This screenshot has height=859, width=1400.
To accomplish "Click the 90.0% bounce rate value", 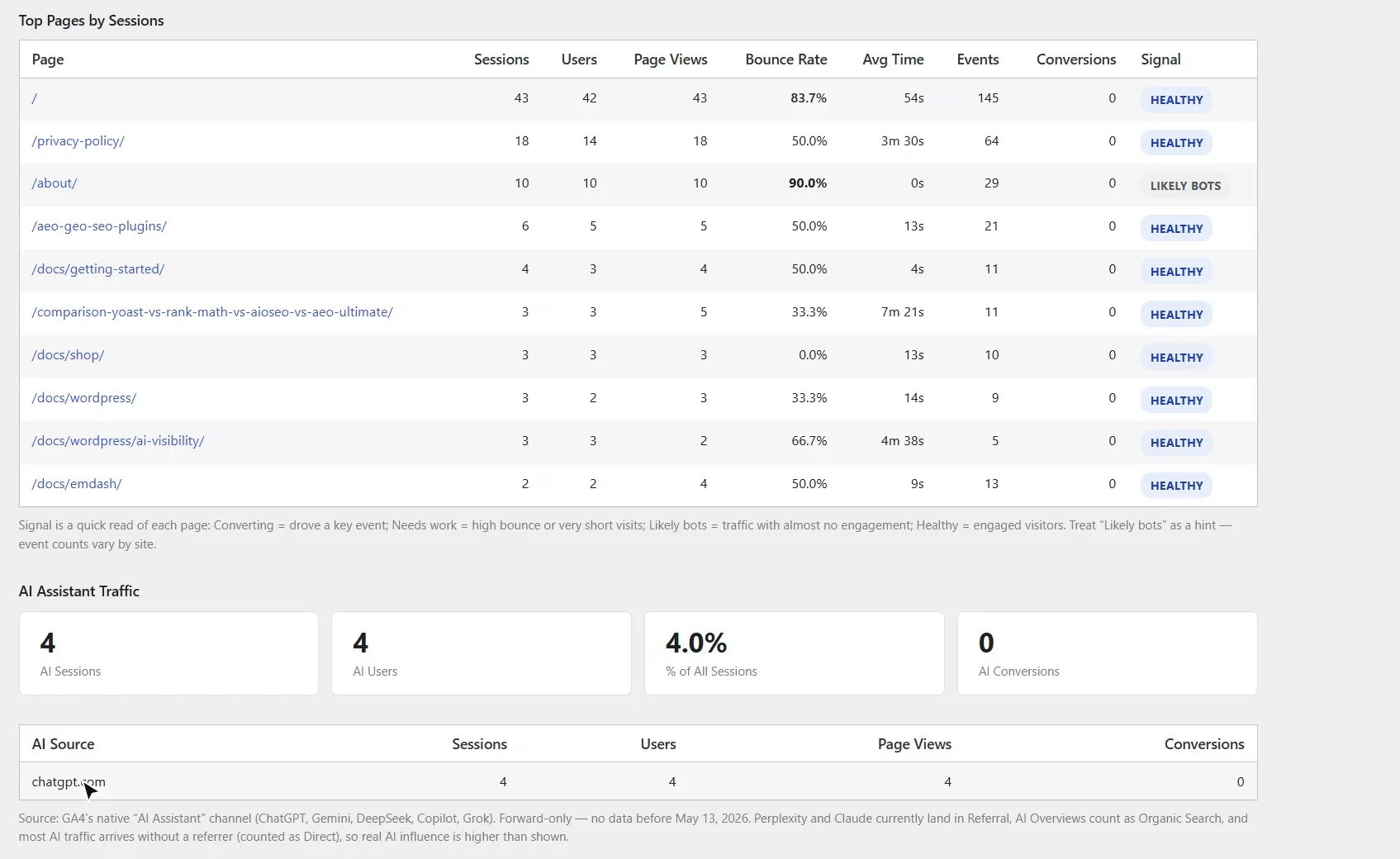I will (808, 183).
